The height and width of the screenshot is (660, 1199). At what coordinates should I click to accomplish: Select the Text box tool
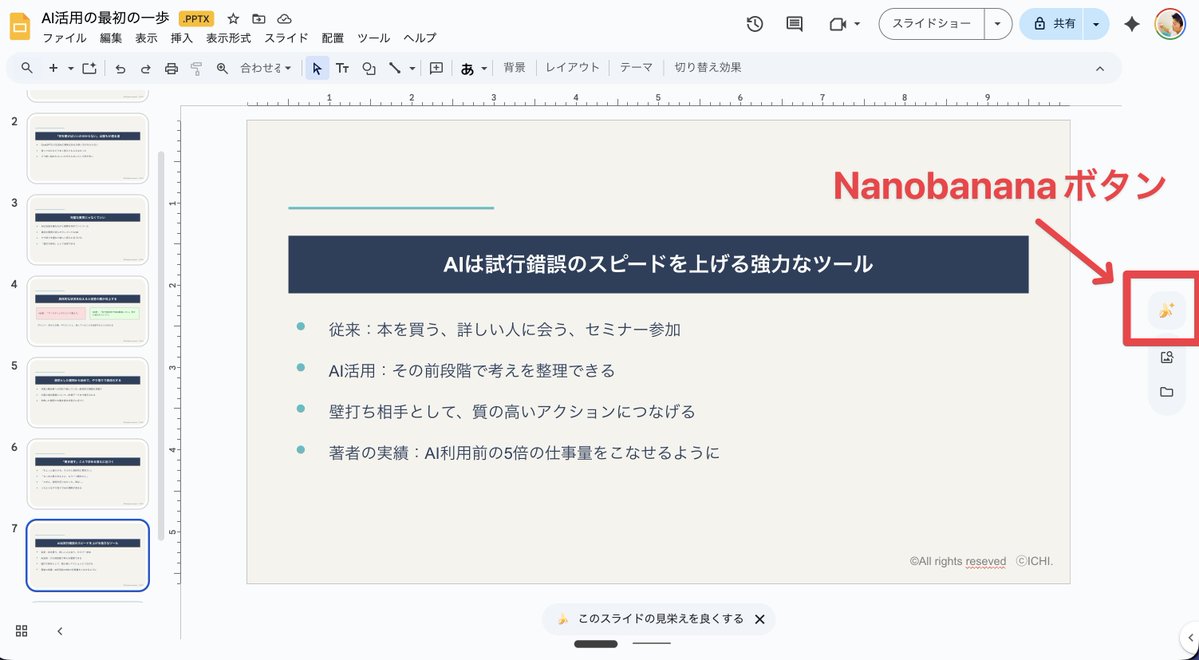coord(343,68)
